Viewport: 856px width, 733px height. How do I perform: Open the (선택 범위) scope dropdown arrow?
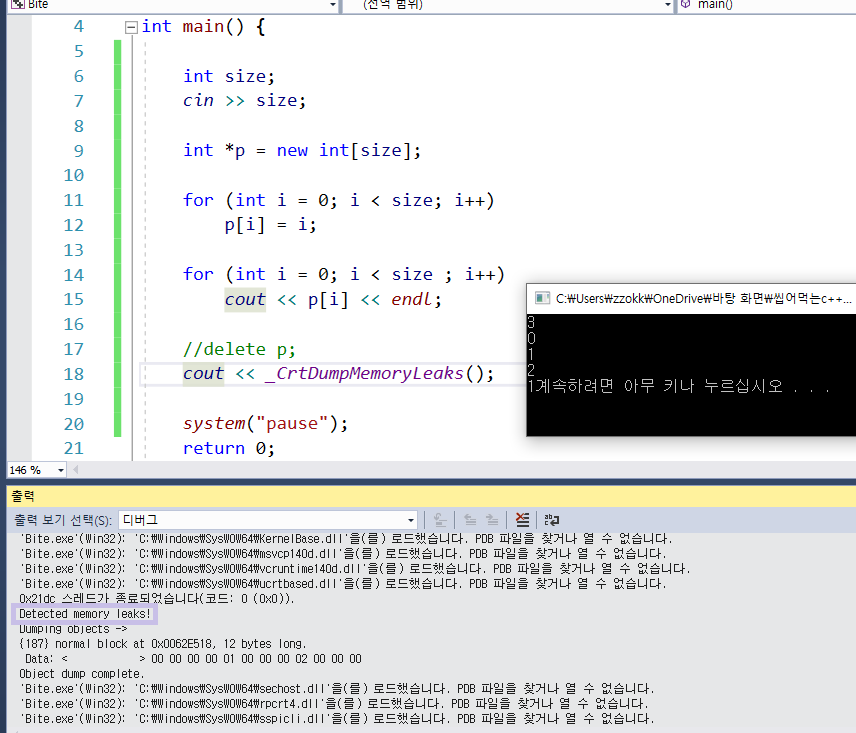[x=667, y=4]
